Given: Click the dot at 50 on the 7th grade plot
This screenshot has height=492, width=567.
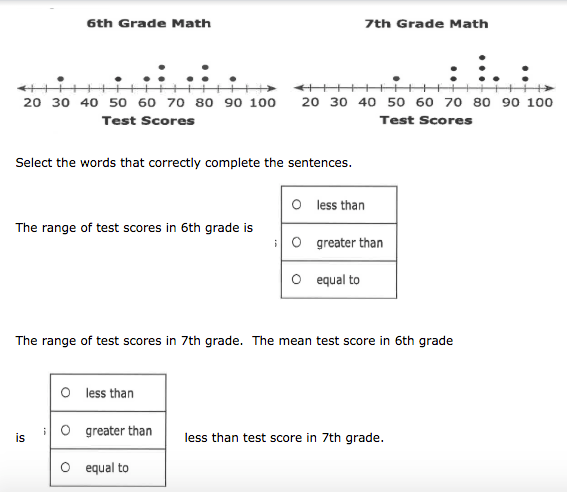Looking at the screenshot, I should tap(396, 78).
